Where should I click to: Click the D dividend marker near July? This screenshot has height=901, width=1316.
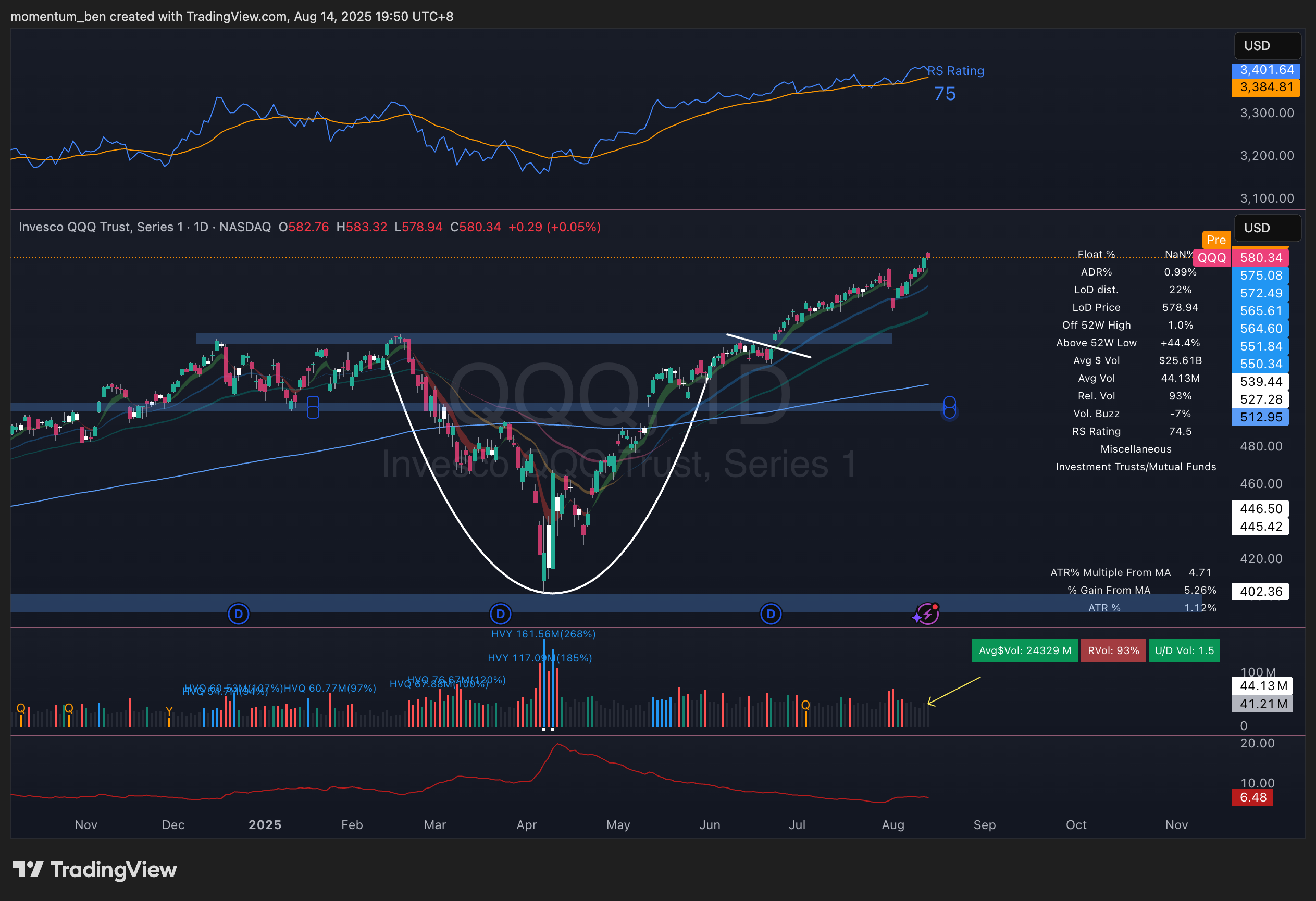pos(771,614)
